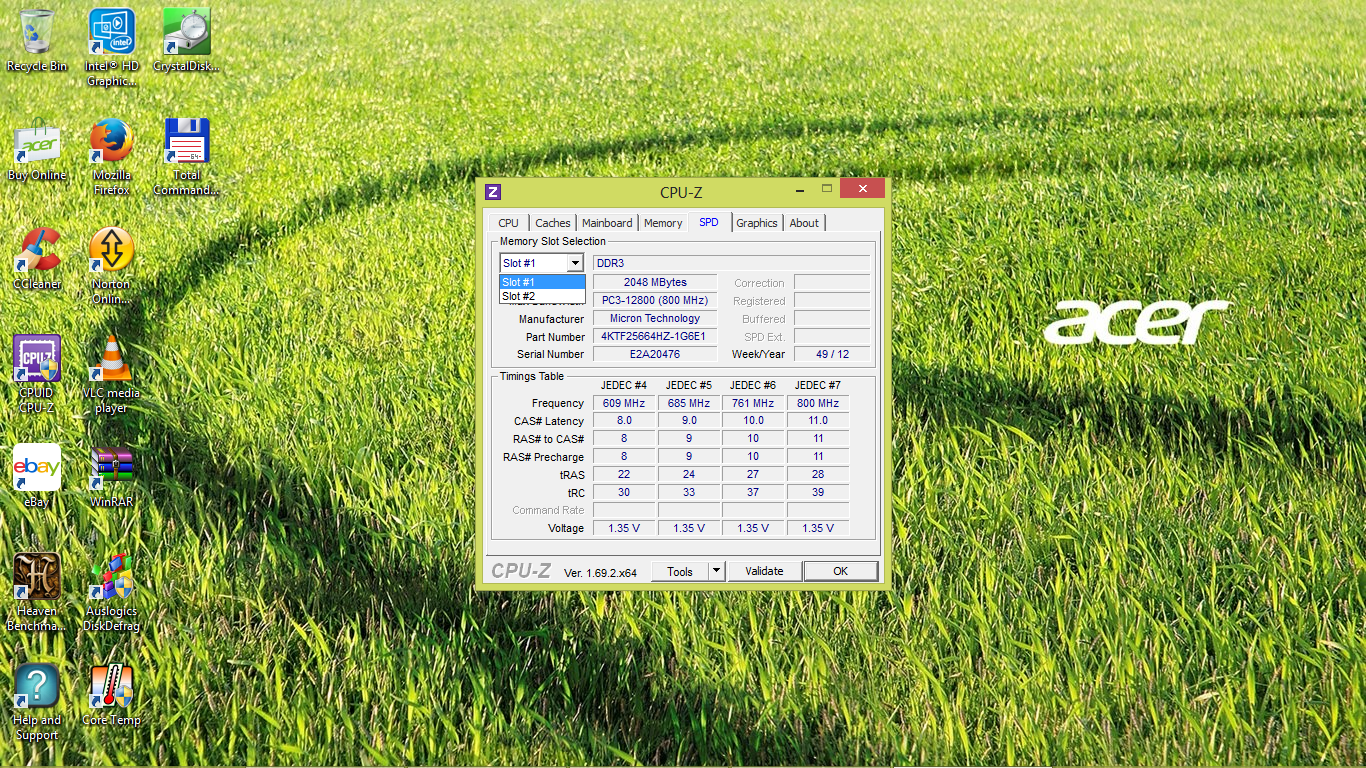Select Slot #2 from the dropdown list
This screenshot has width=1366, height=768.
pyautogui.click(x=541, y=296)
